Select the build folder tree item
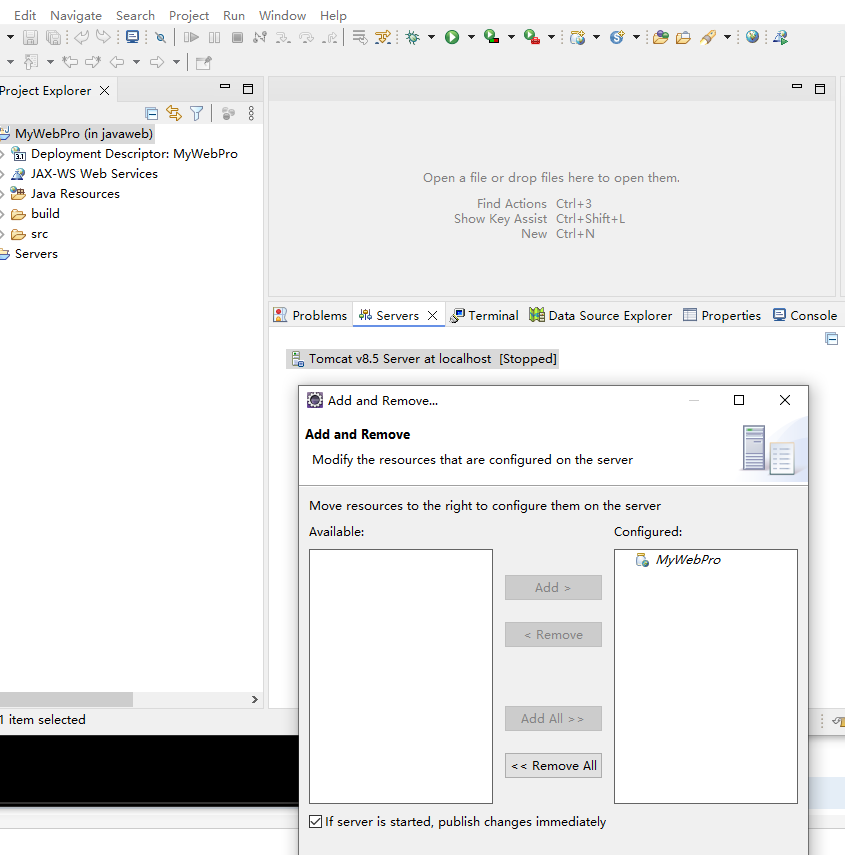 click(x=35, y=214)
